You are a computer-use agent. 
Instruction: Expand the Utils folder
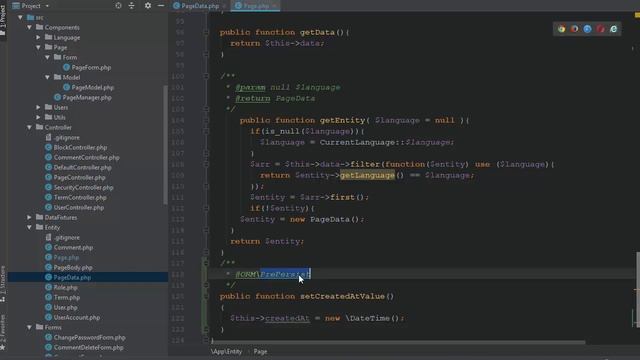38,117
